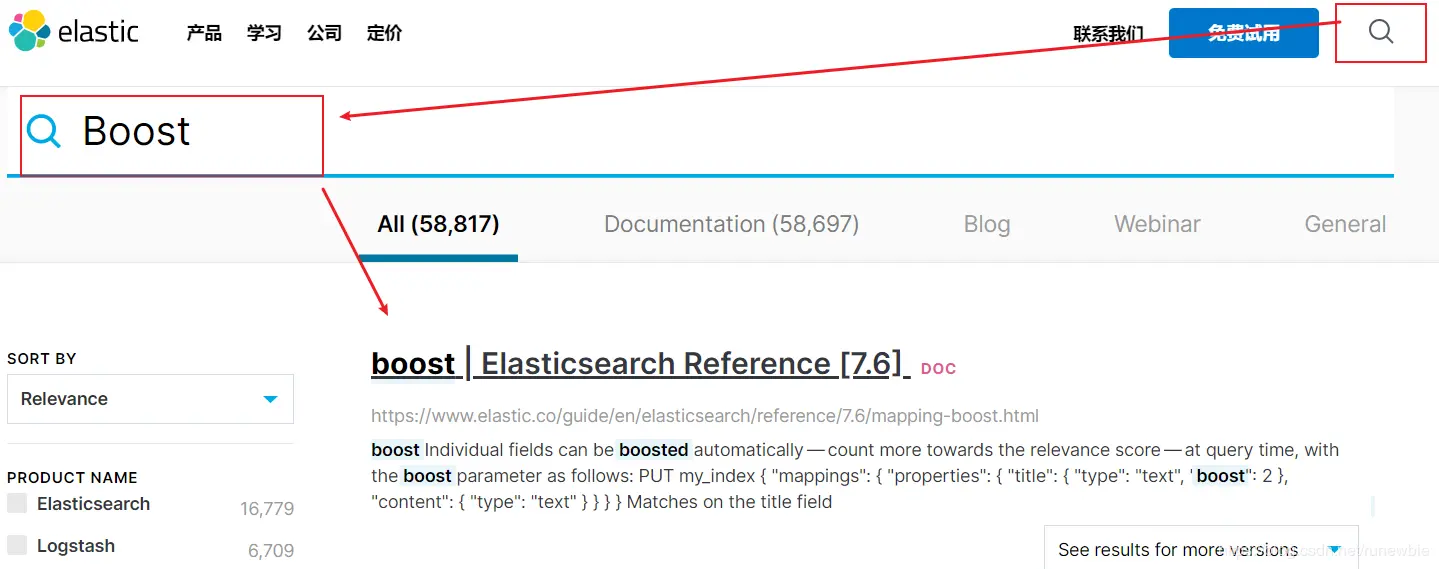Open the 学习 menu
Viewport: 1439px width, 569px height.
(264, 33)
